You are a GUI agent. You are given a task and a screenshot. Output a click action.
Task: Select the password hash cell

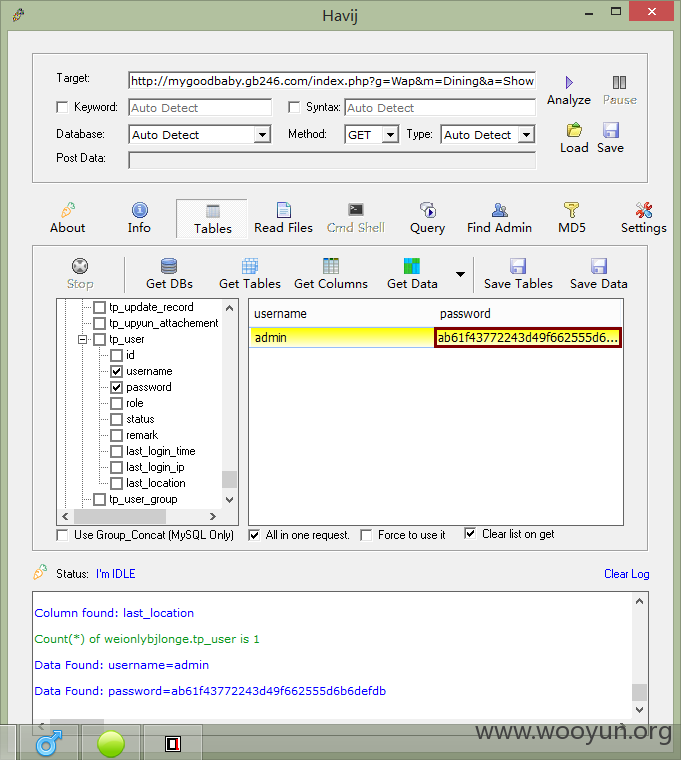528,337
